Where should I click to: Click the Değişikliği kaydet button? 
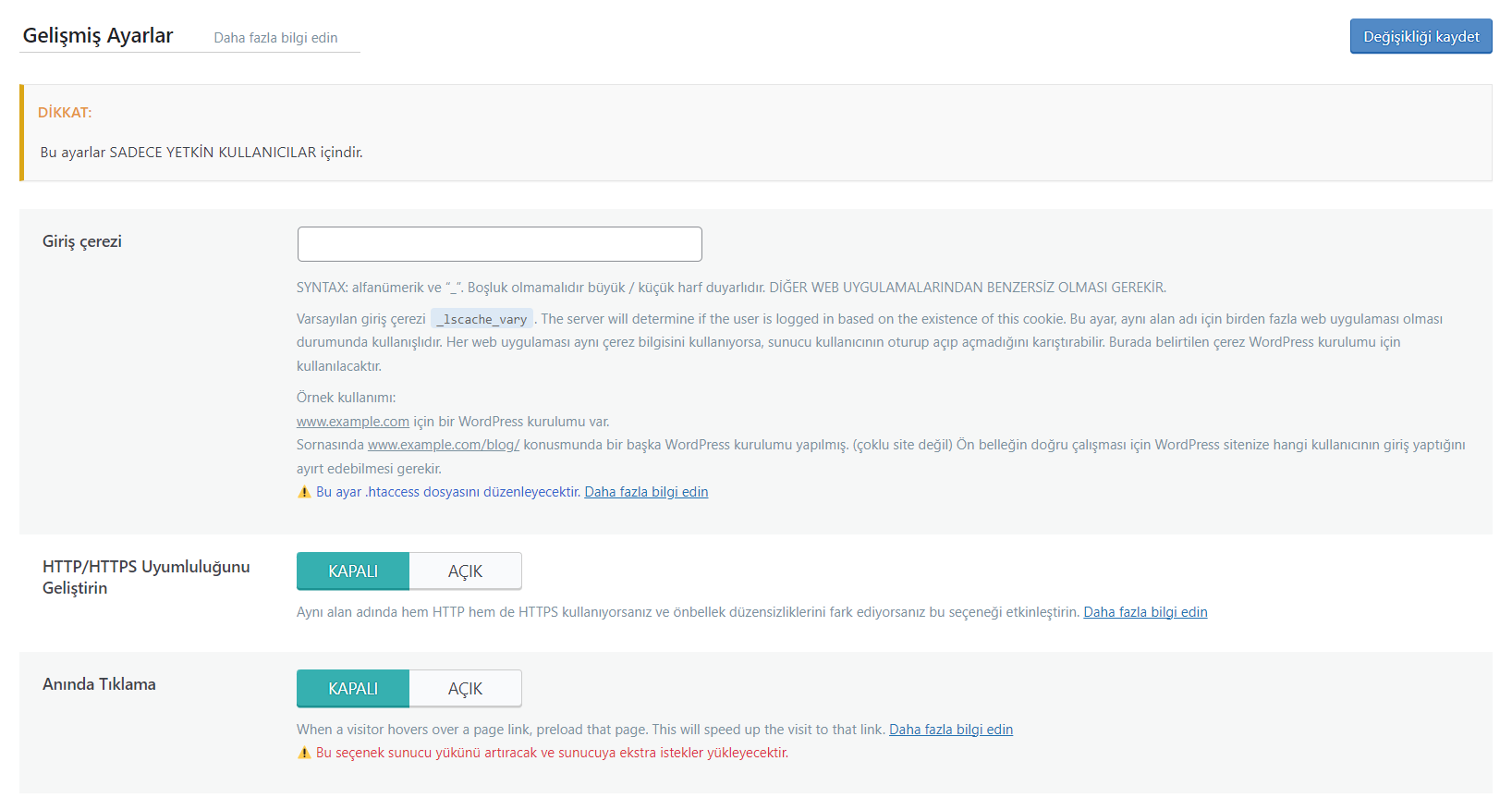1421,36
